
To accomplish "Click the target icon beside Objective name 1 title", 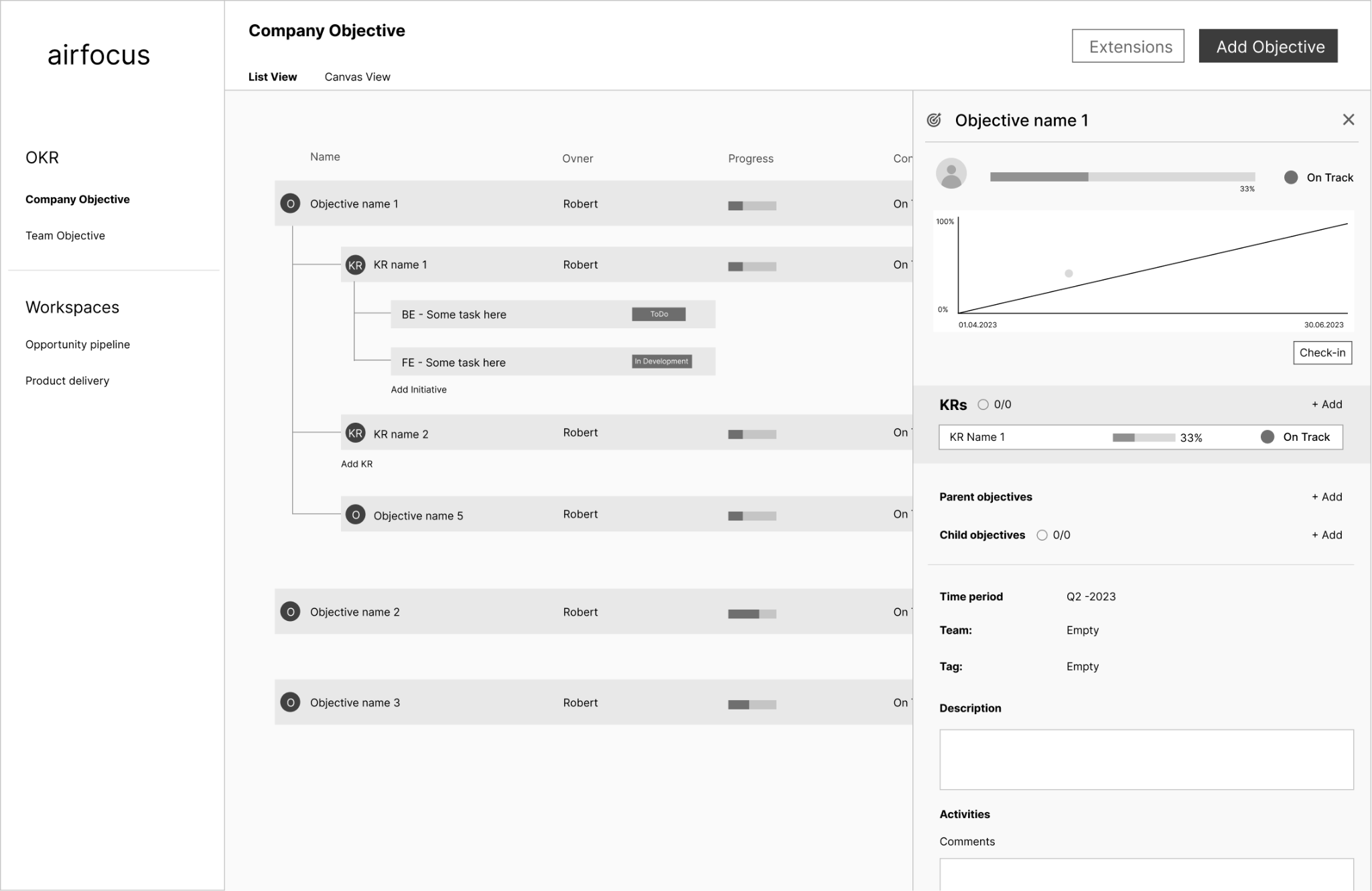I will coord(934,120).
